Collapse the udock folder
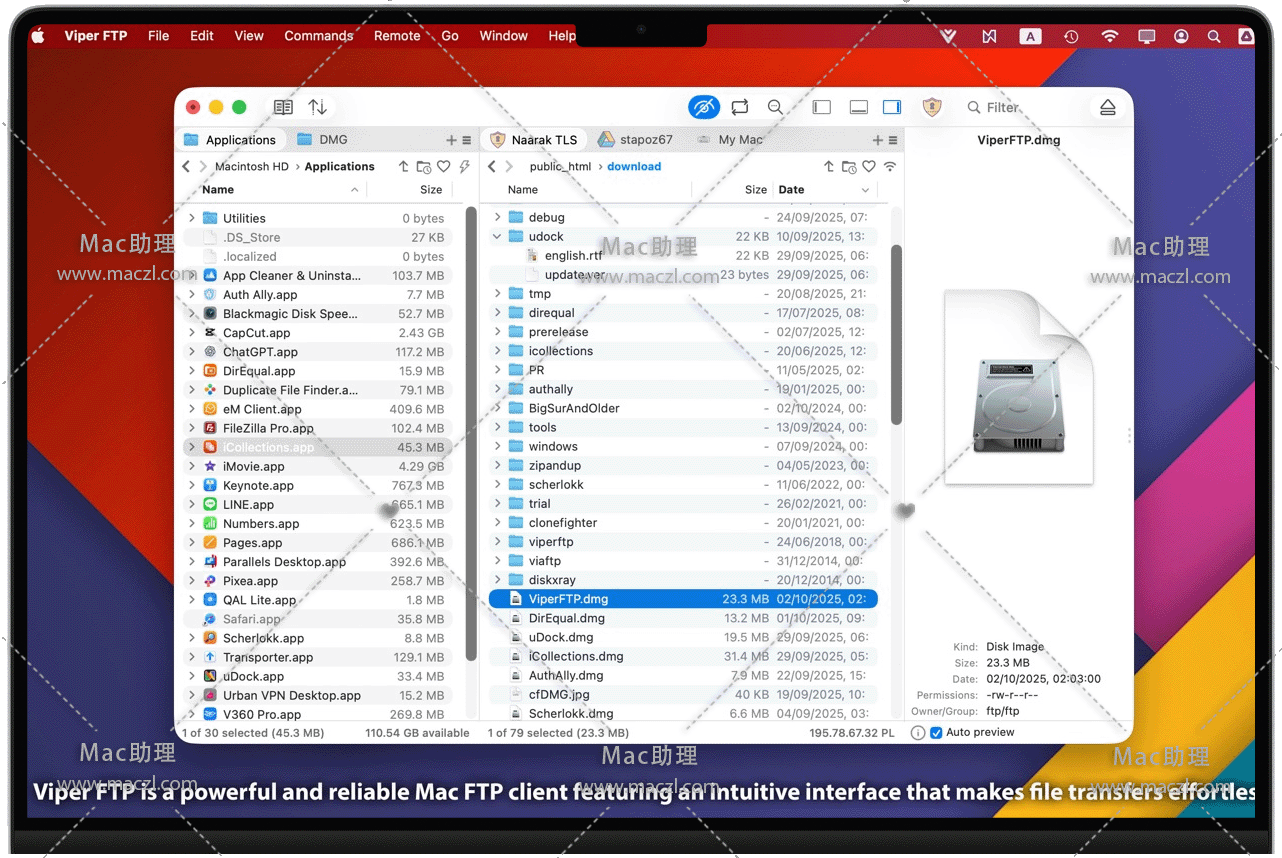 [497, 237]
